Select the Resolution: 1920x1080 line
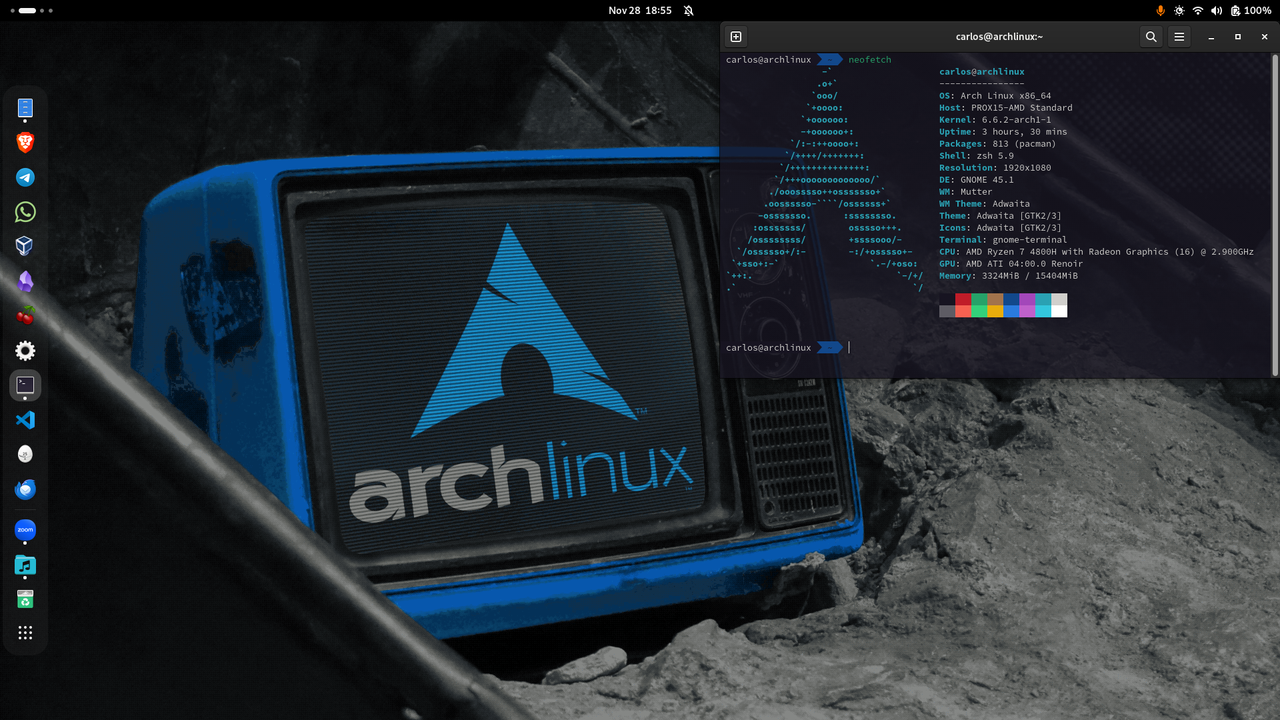1280x720 pixels. (x=995, y=168)
